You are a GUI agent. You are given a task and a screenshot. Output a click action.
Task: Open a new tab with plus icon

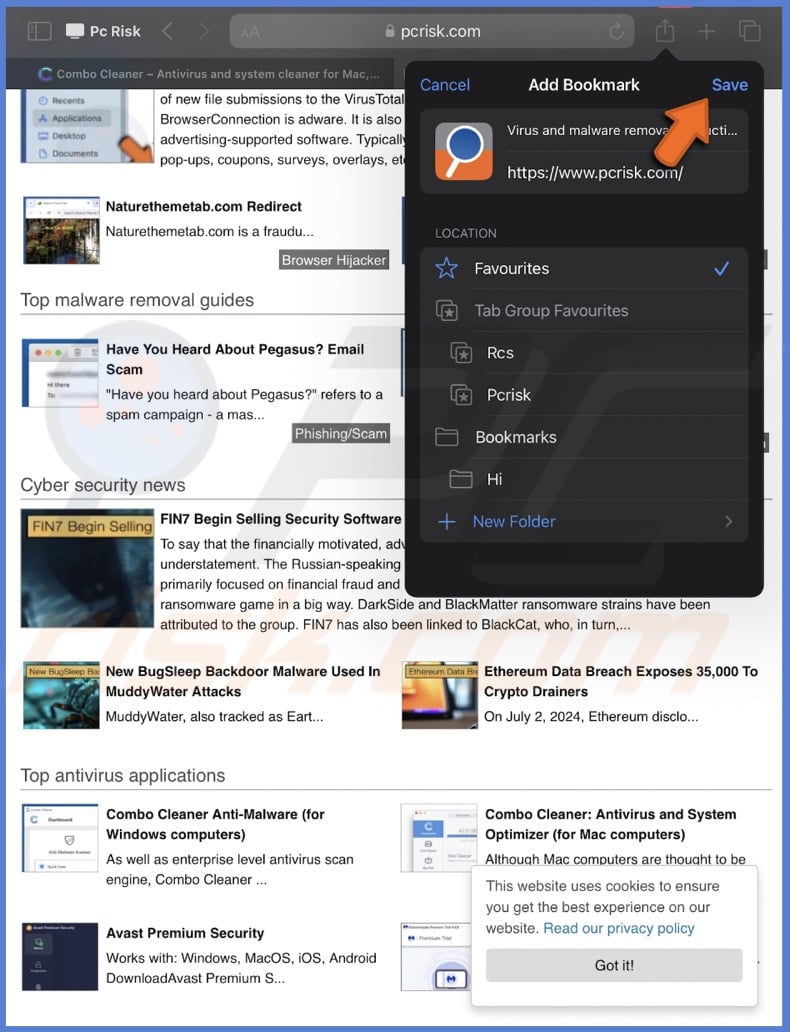coord(706,31)
